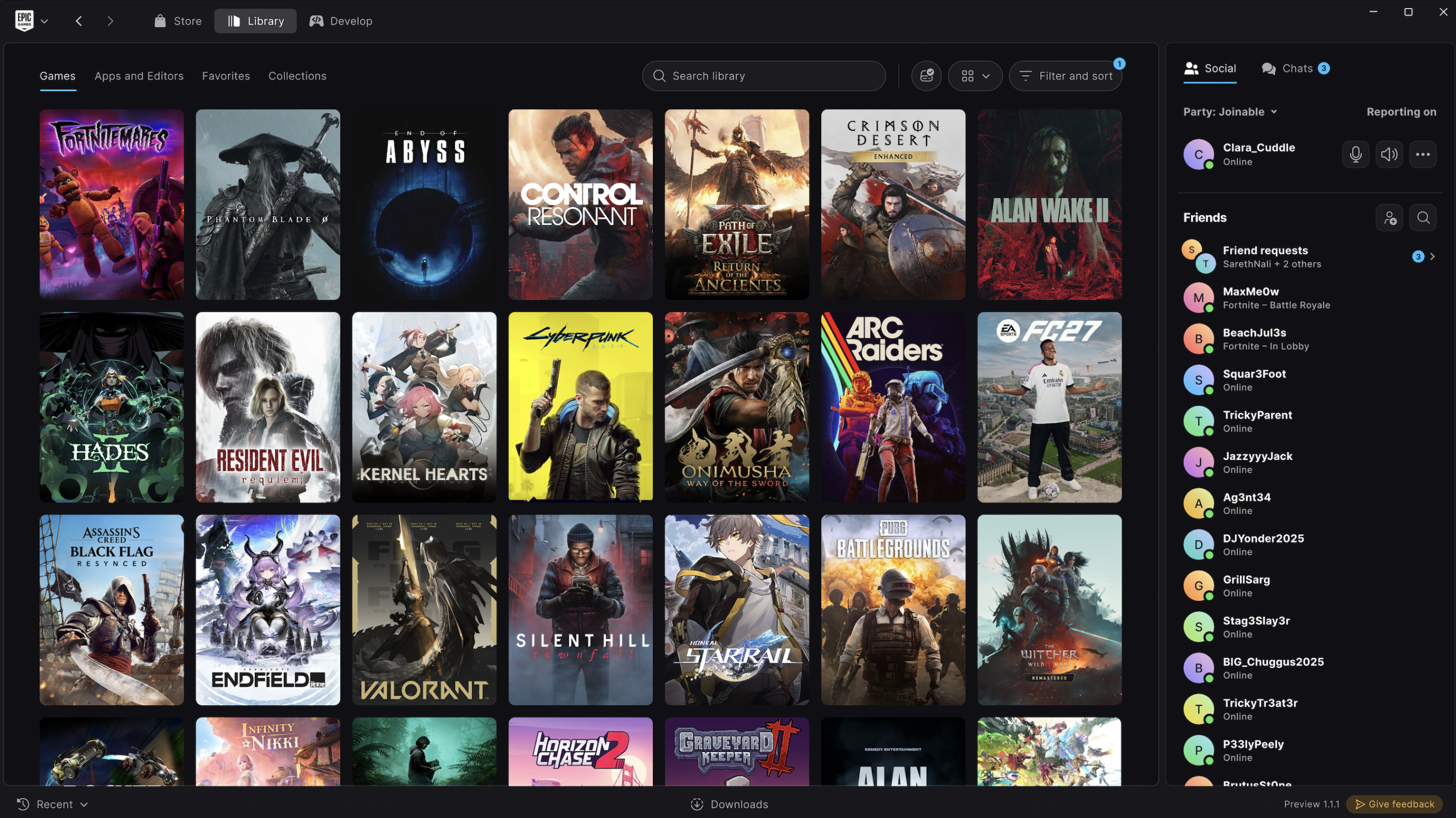Click the Friend requests stacked avatars

point(1198,256)
